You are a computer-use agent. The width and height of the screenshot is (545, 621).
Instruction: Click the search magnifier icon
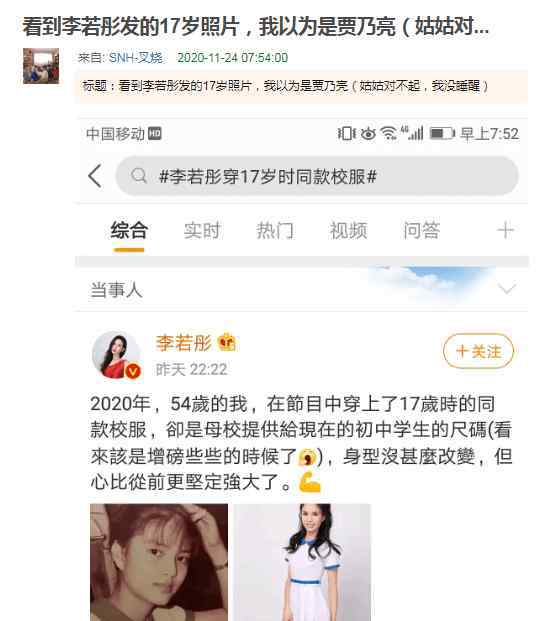point(139,175)
